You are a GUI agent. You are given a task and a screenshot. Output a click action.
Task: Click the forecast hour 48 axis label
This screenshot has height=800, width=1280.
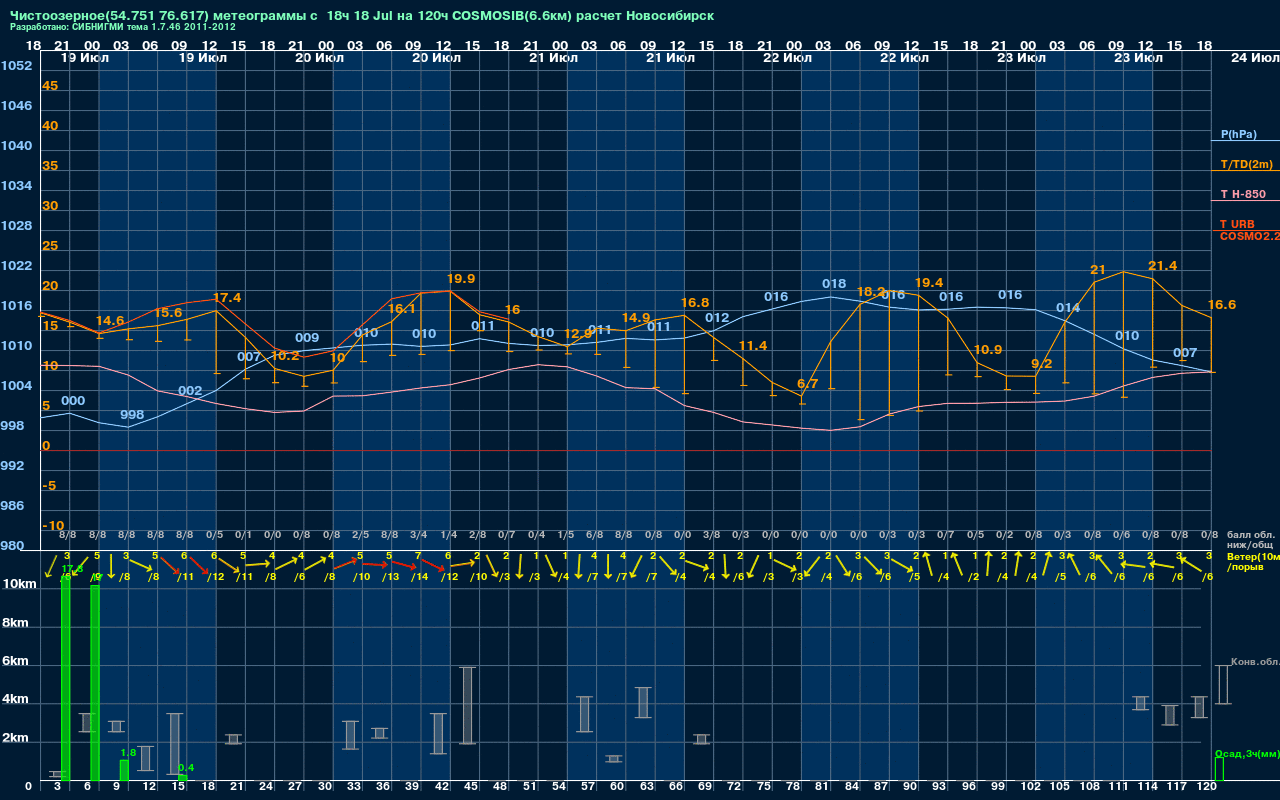500,788
